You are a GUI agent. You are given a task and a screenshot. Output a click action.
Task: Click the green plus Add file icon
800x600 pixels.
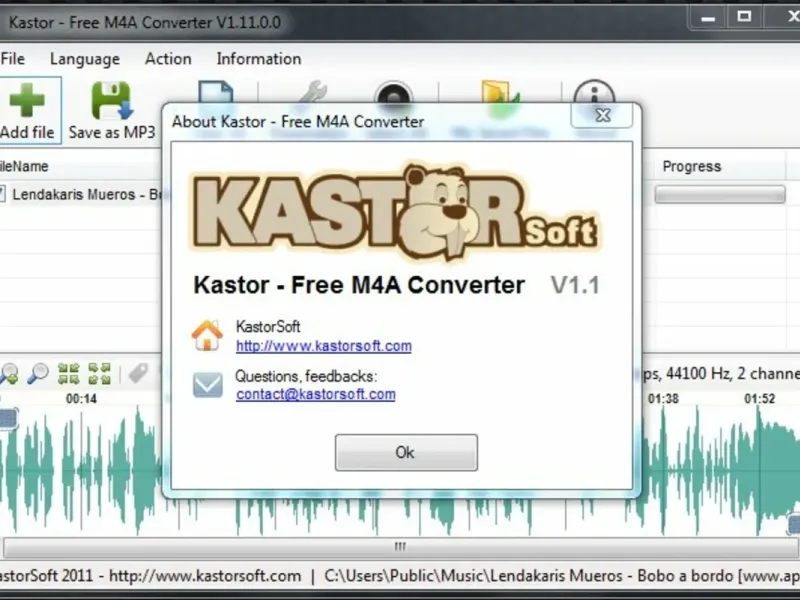tap(27, 101)
